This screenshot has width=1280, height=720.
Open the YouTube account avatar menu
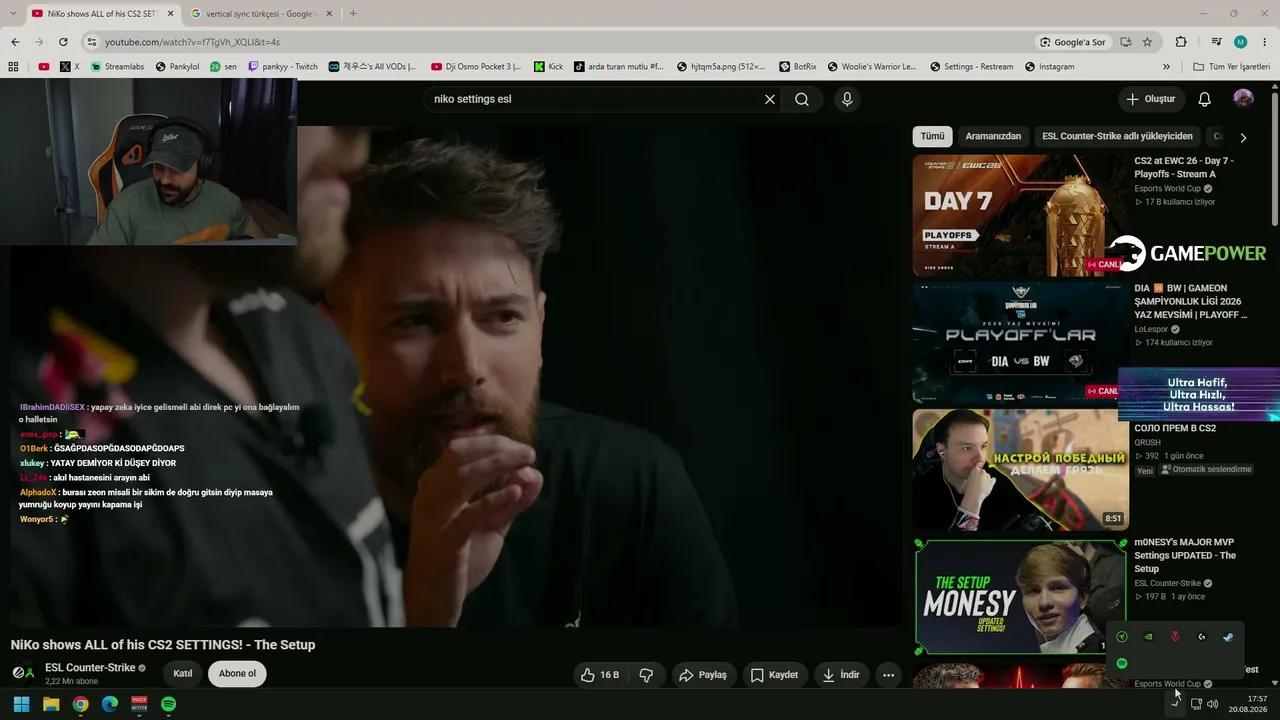coord(1243,98)
